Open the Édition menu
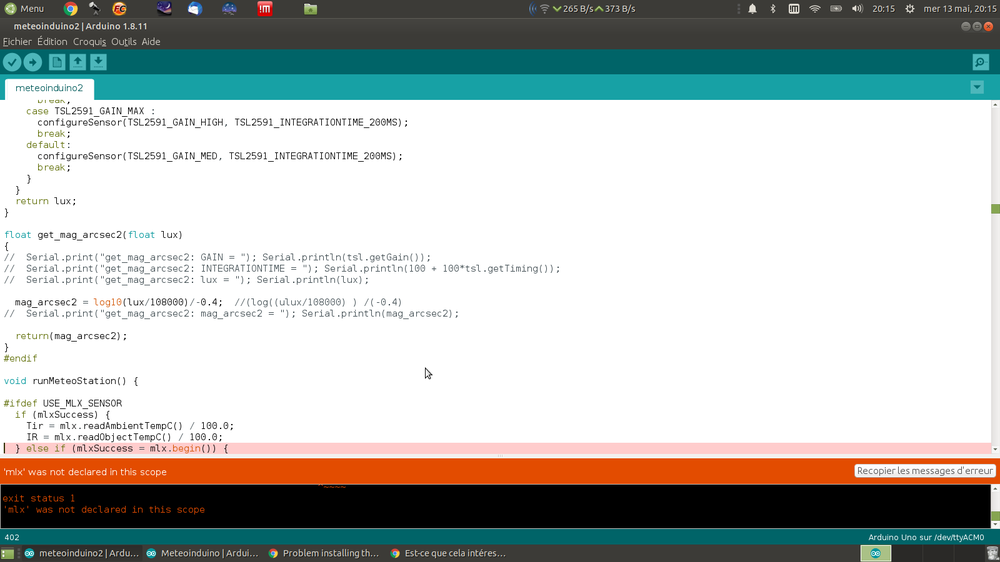 tap(52, 41)
